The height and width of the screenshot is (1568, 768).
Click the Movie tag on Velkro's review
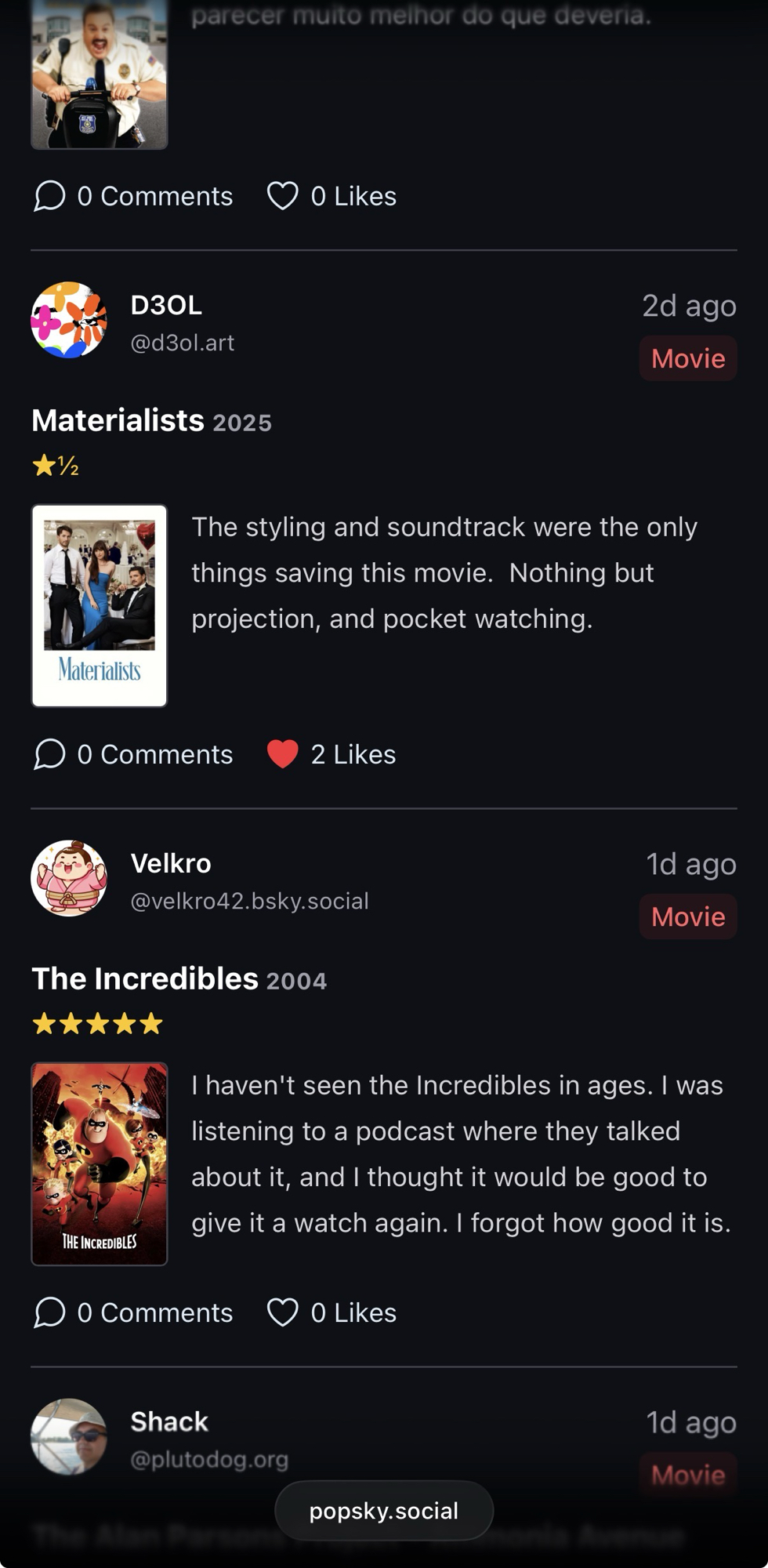688,916
